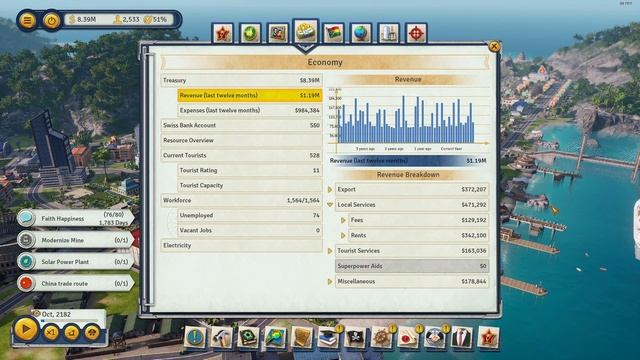
Task: Select Vacant Jobs row
Action: pos(250,230)
